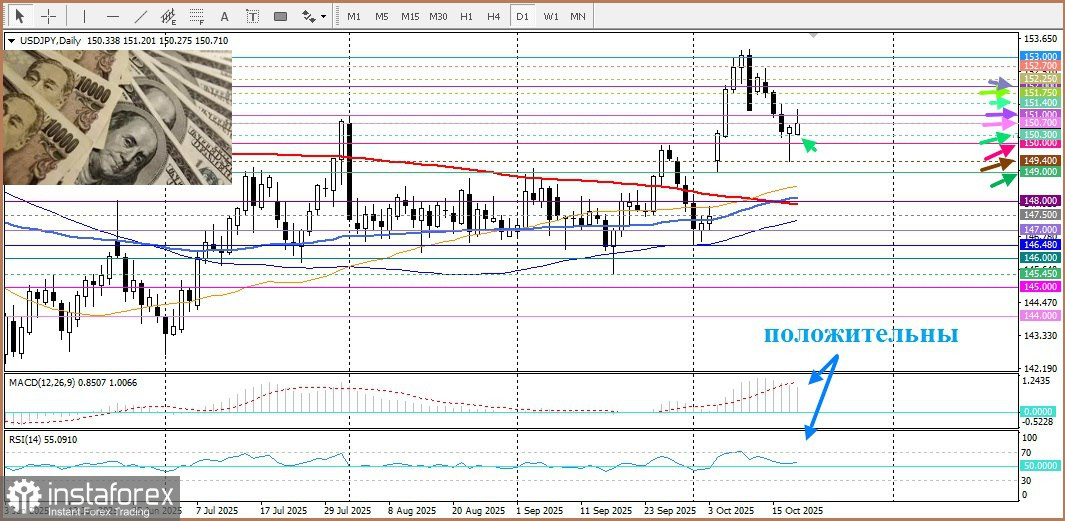The image size is (1065, 521).
Task: Click the 145.000 price level label
Action: (x=1040, y=287)
